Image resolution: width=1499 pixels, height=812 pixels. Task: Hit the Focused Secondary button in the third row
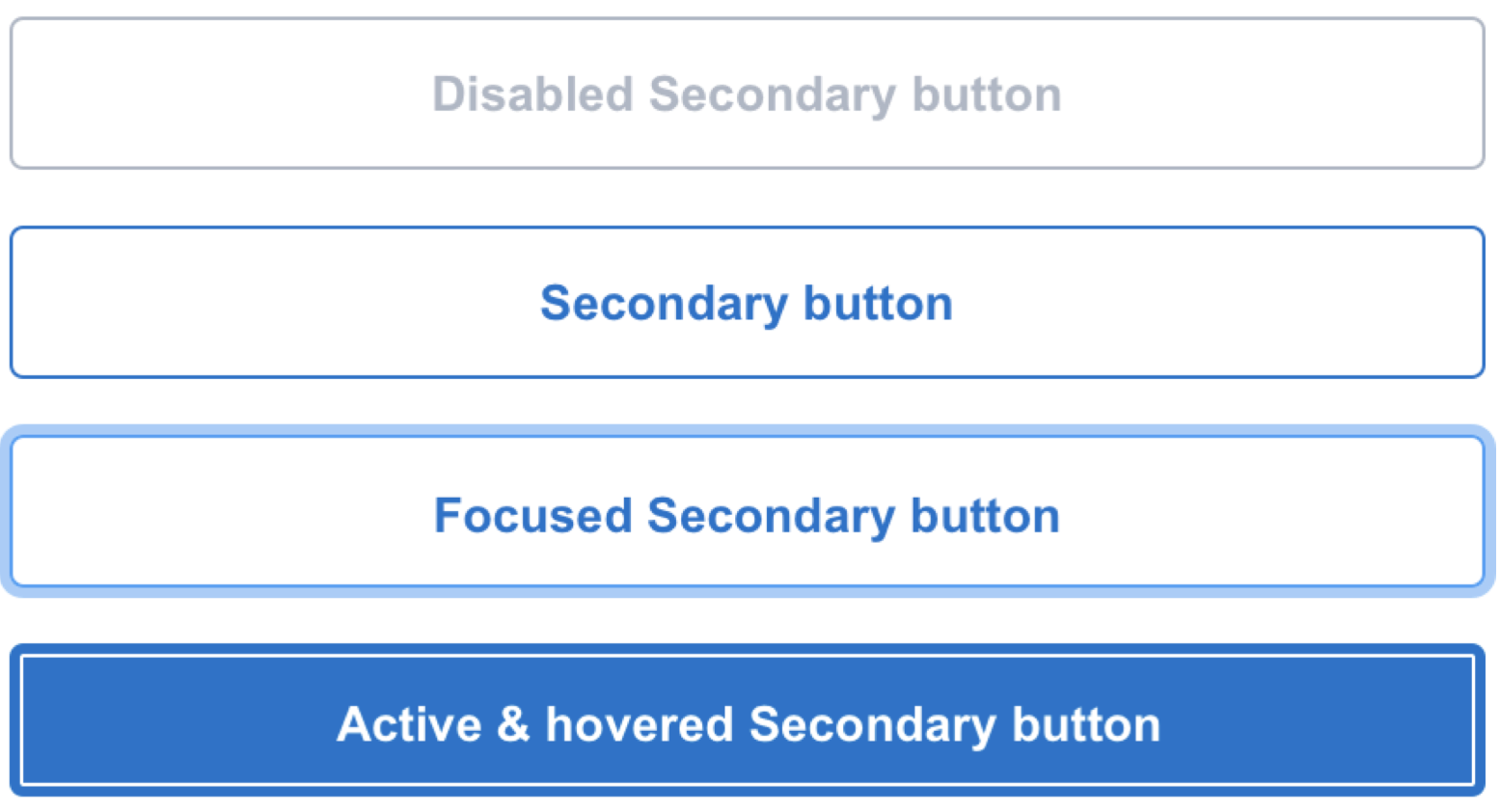[x=747, y=513]
